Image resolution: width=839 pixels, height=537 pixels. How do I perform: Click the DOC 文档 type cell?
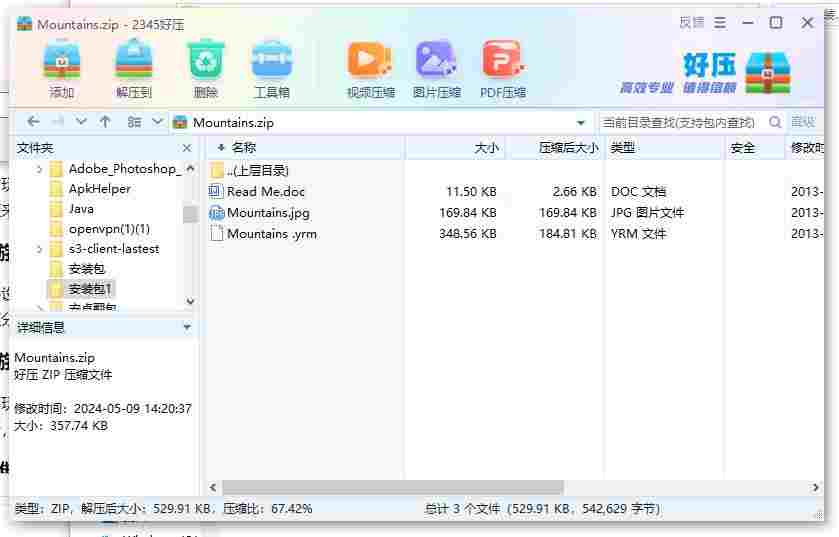[638, 191]
